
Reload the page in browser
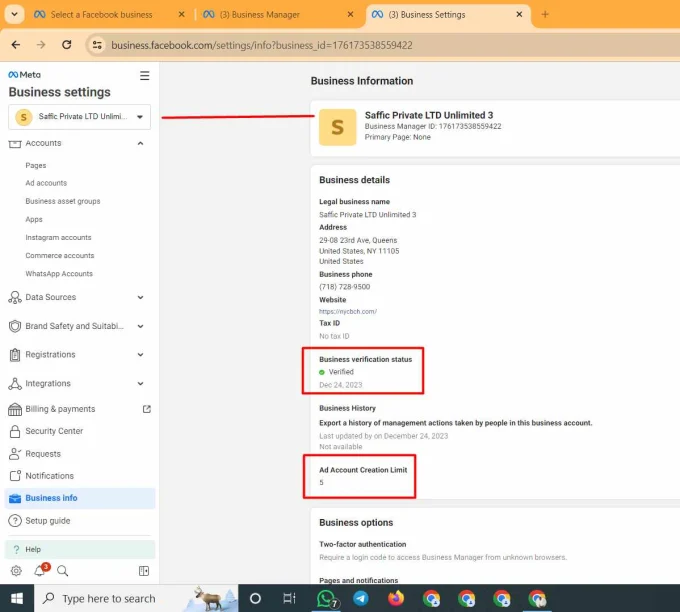click(66, 45)
